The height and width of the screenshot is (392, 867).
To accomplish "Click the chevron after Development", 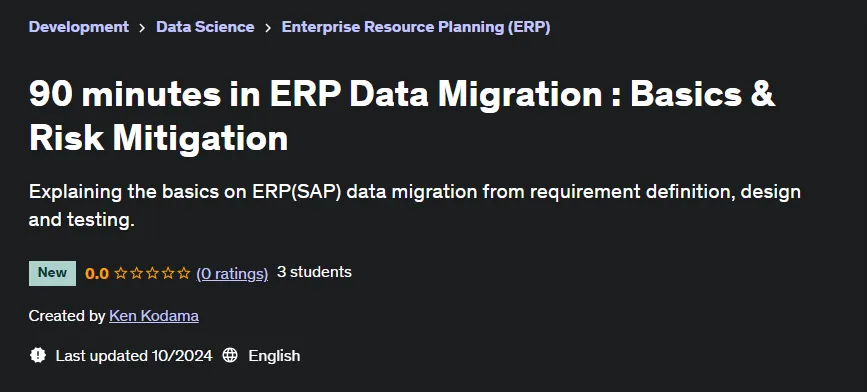I will point(142,28).
